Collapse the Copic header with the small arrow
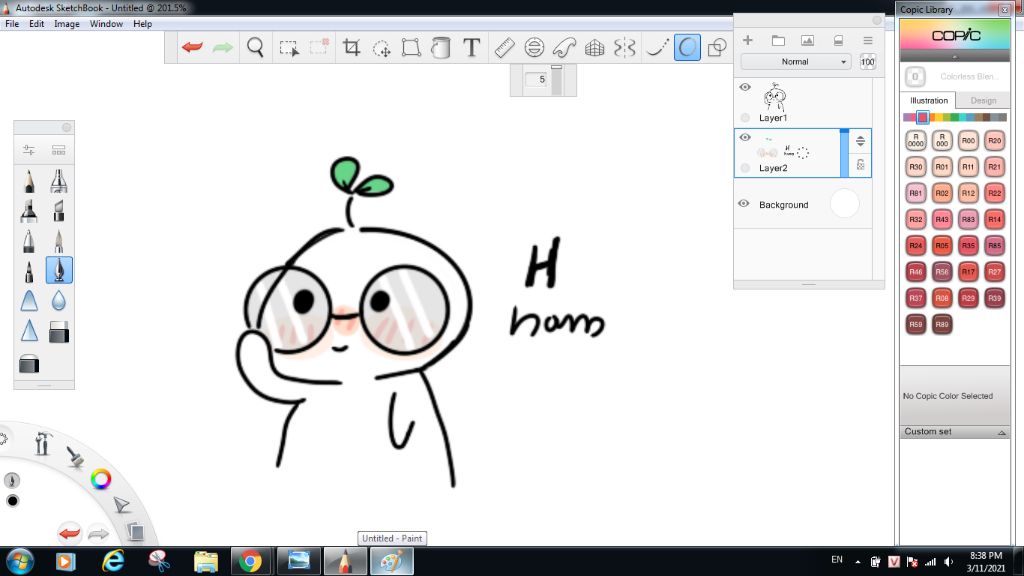This screenshot has height=576, width=1024. click(955, 57)
